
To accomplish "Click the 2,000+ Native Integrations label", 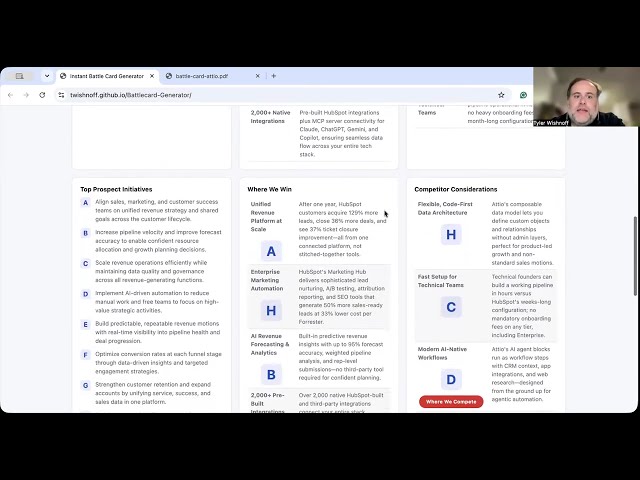I will tap(270, 117).
